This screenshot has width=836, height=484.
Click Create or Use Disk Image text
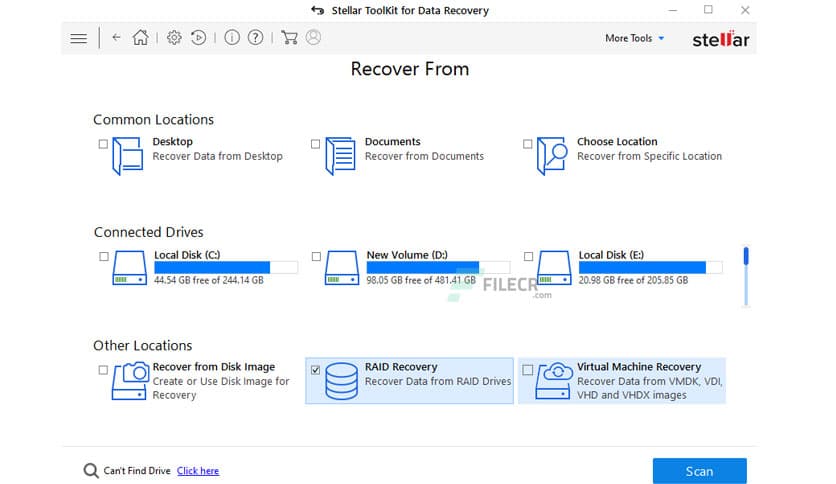tap(221, 388)
